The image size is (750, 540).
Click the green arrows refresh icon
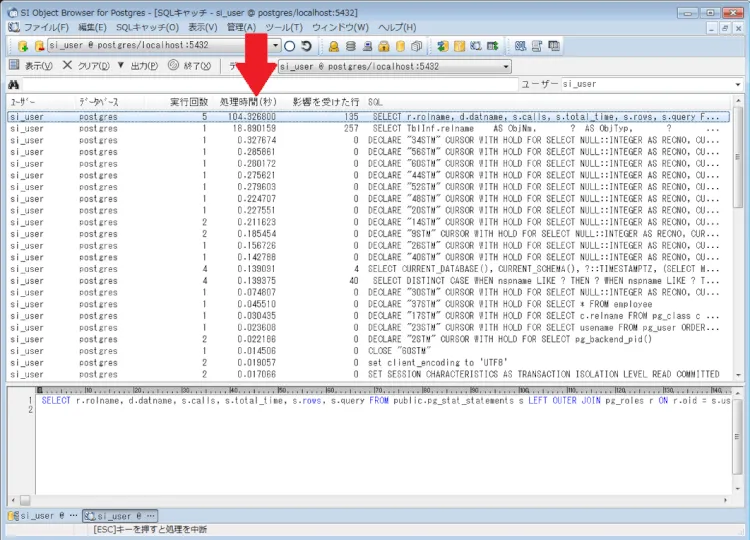443,46
